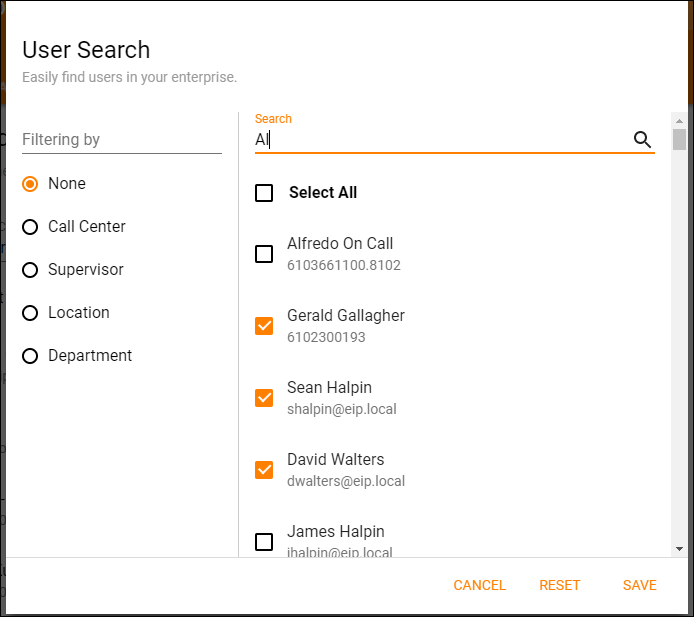Click the scrollbar up arrow
The width and height of the screenshot is (694, 617).
679,119
